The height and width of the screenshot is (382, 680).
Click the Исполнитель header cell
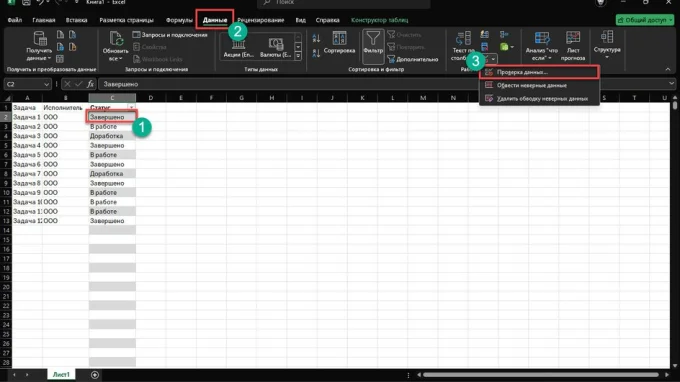(x=65, y=108)
